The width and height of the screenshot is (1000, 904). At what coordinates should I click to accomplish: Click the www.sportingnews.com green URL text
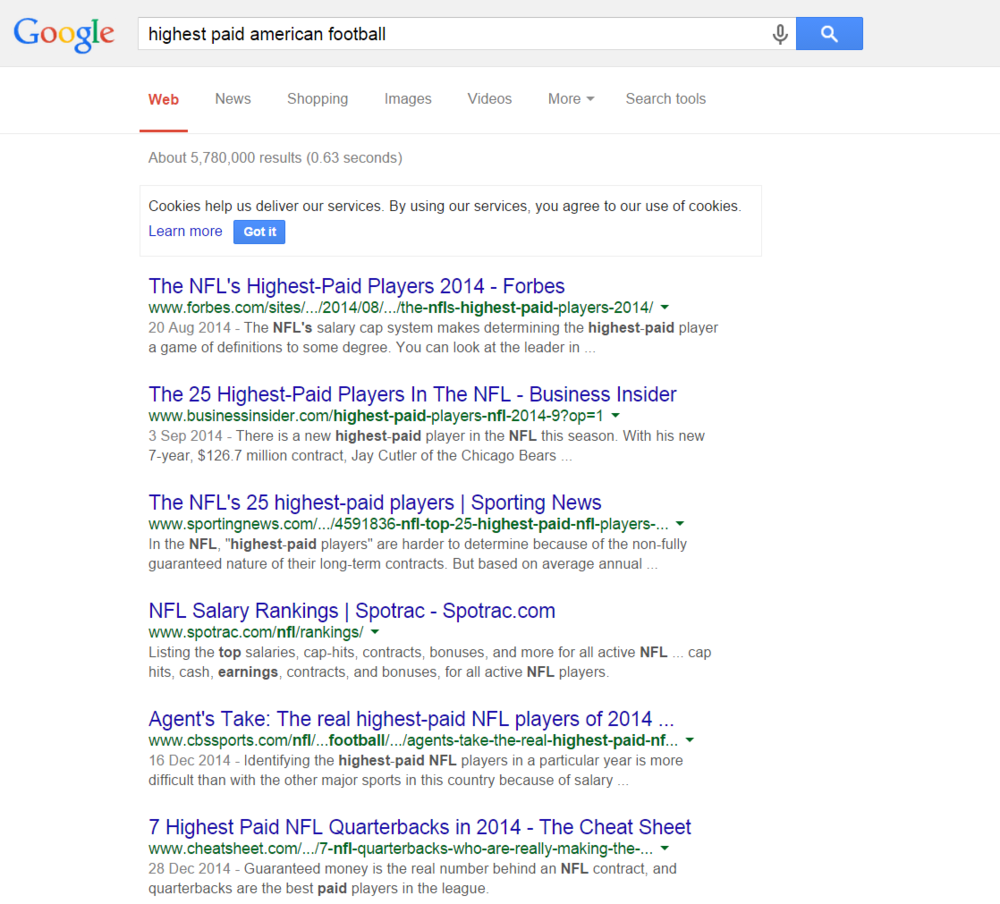[408, 524]
